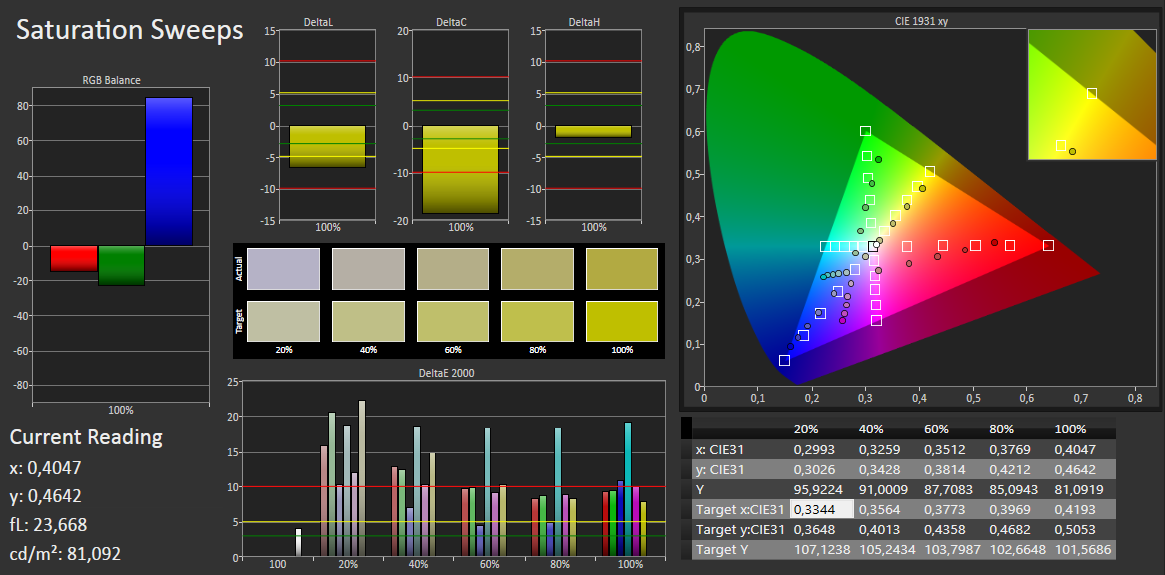This screenshot has width=1165, height=575.
Task: Click the red bar in RGB Balance
Action: (x=74, y=259)
